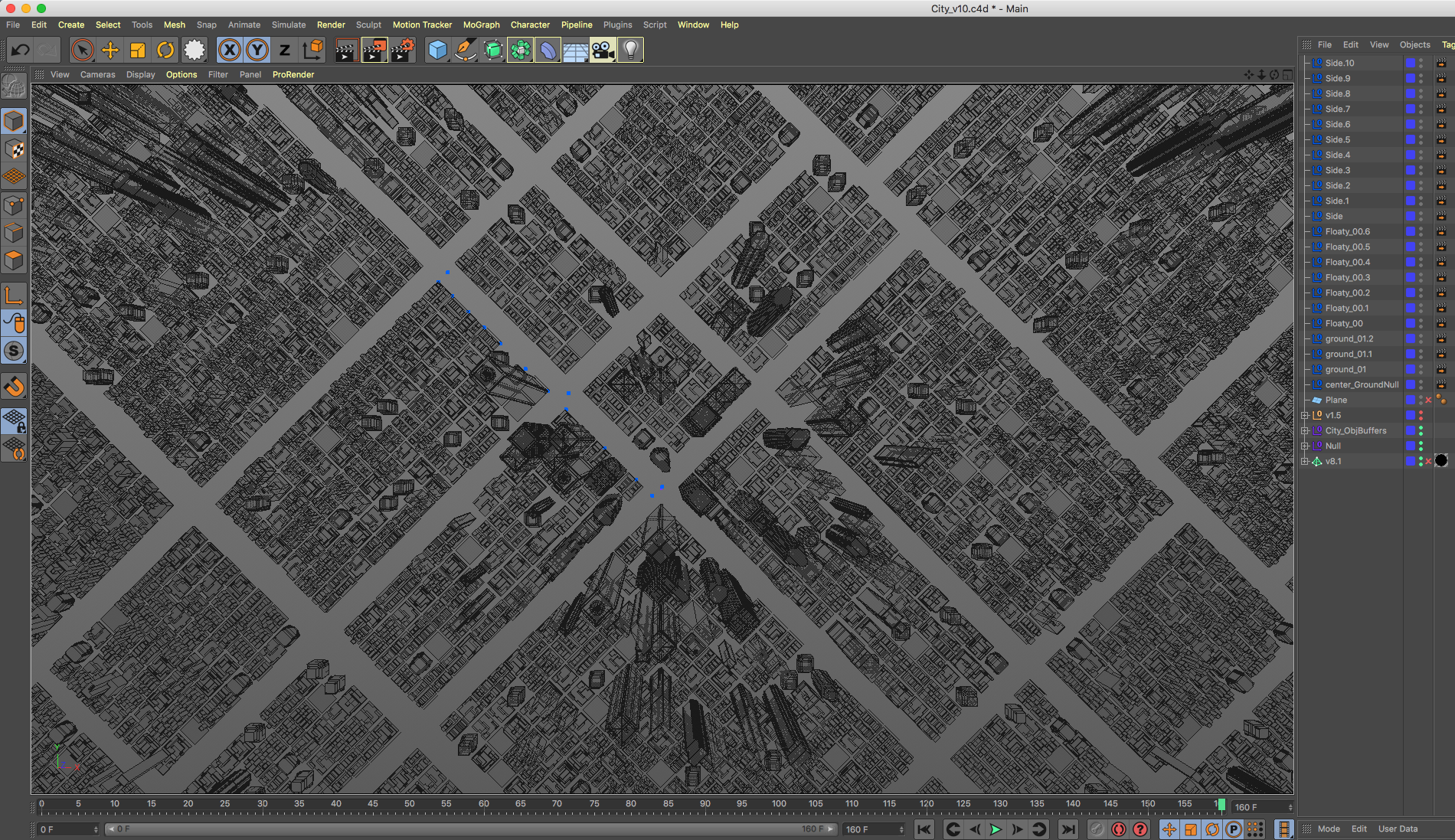Click the orange magnet icon in left palette
This screenshot has height=840, width=1455.
14,387
